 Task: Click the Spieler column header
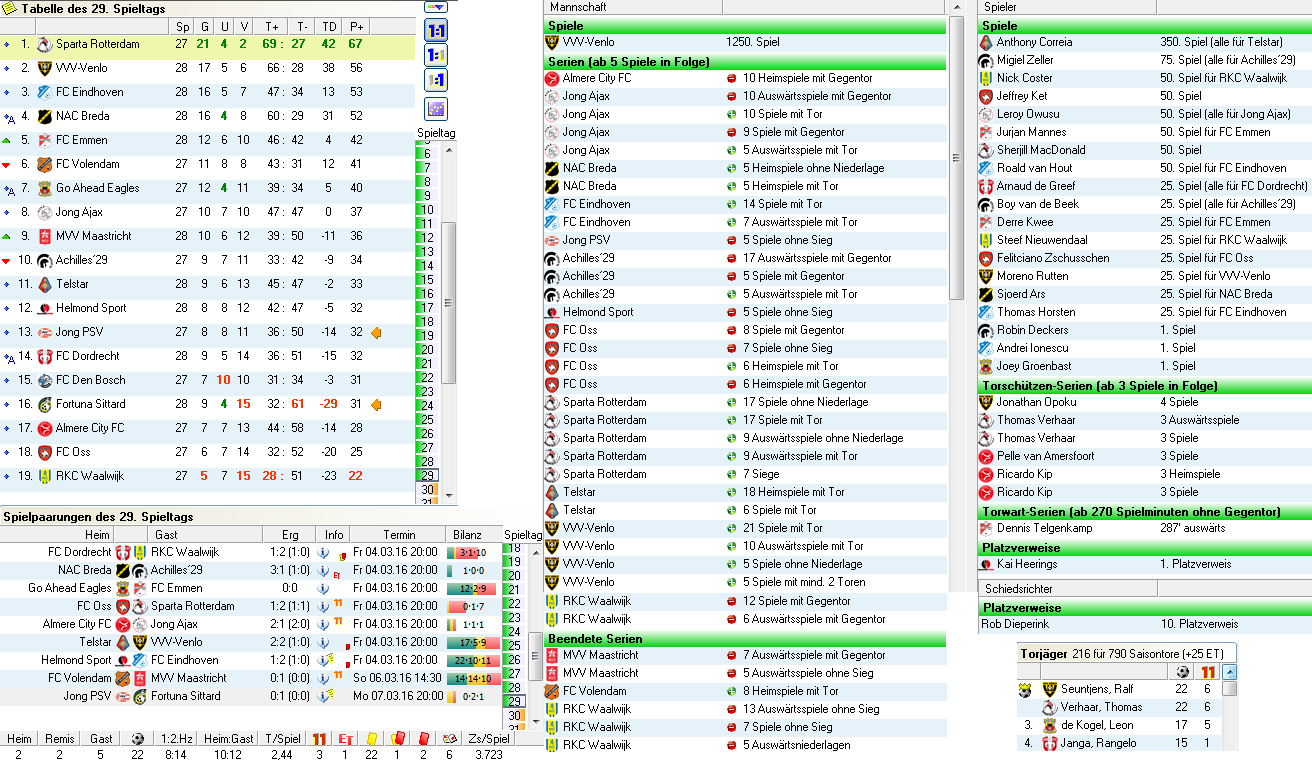(x=1068, y=7)
